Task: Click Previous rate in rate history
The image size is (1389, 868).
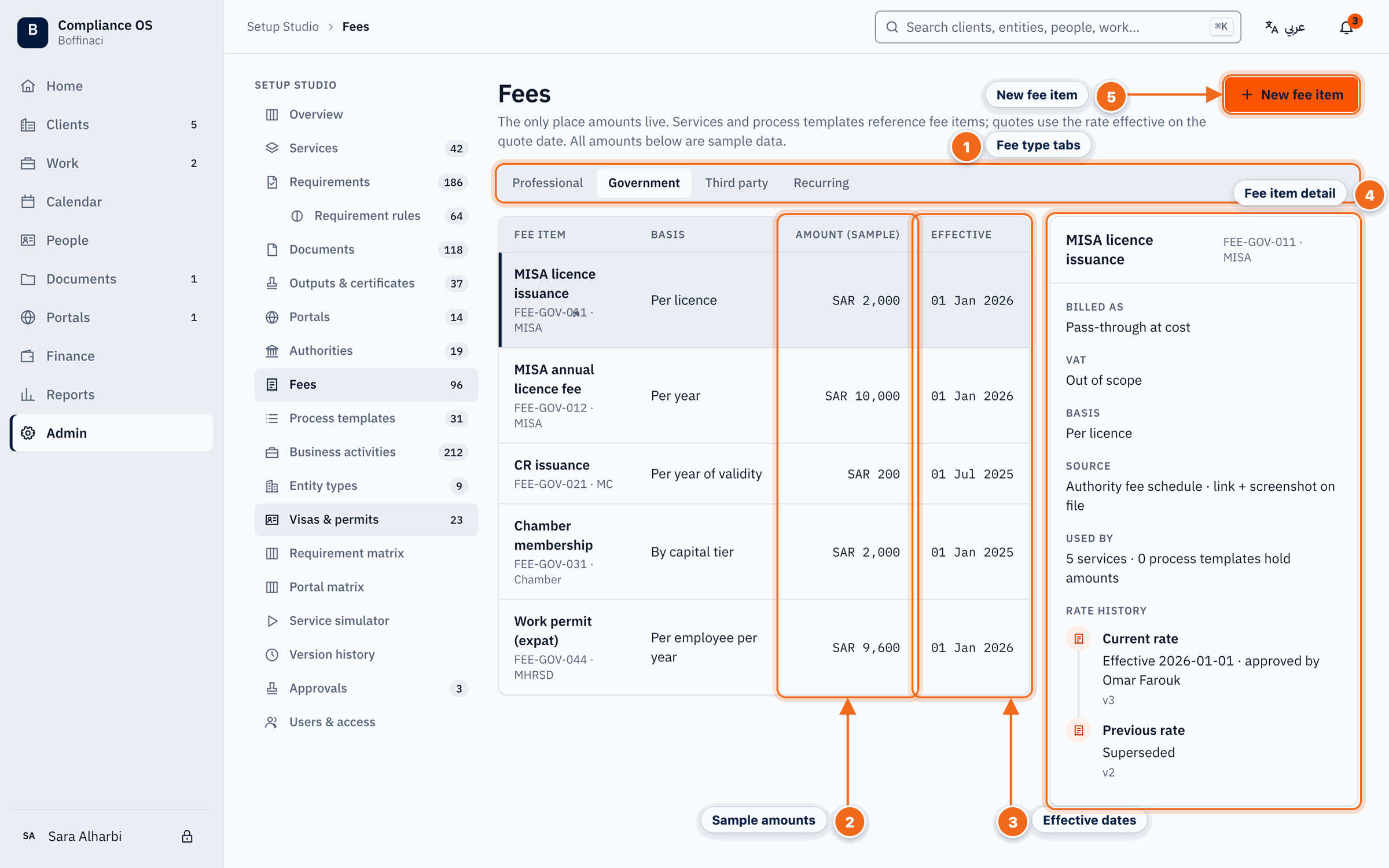Action: pyautogui.click(x=1143, y=730)
